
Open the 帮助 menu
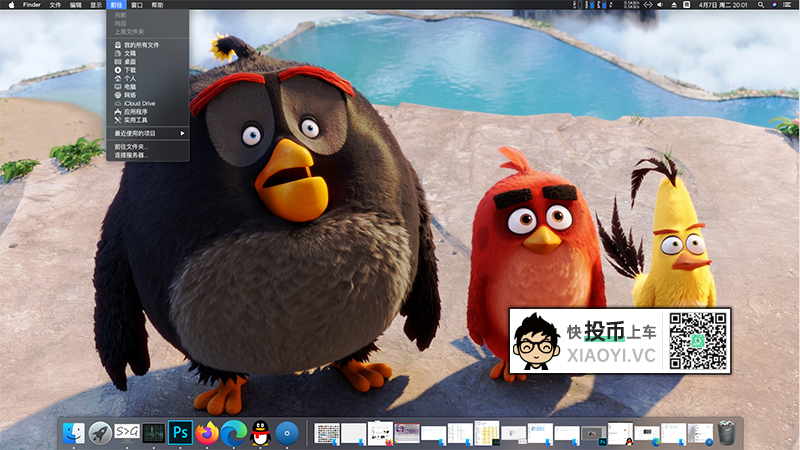(157, 5)
